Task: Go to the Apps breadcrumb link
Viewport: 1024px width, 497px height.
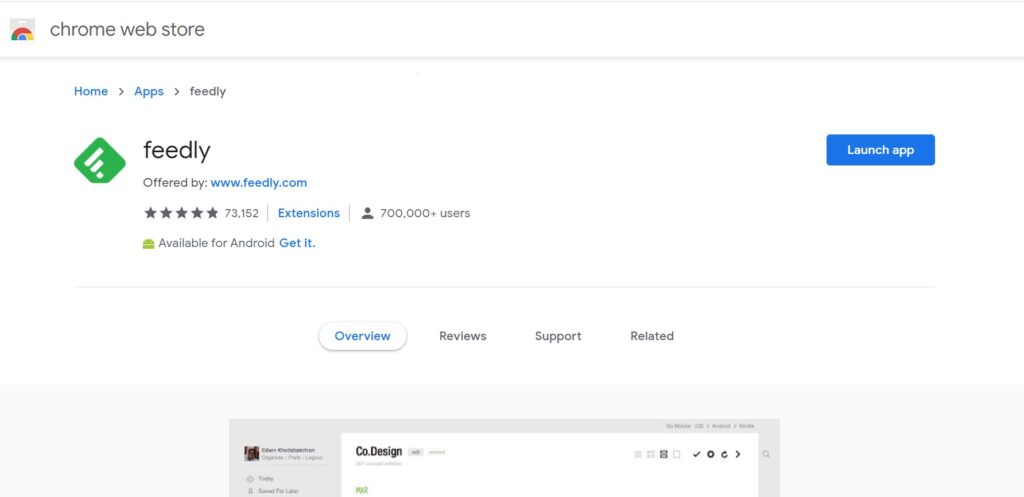Action: (x=149, y=91)
